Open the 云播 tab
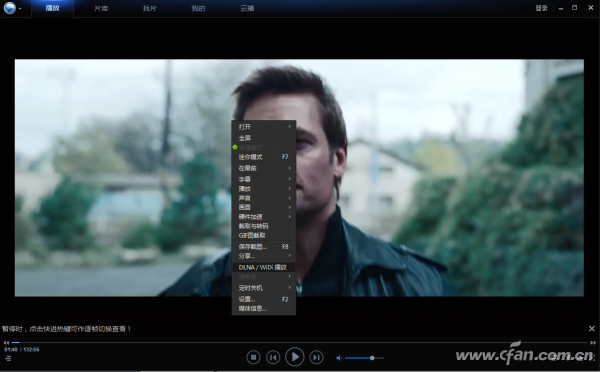Image resolution: width=600 pixels, height=372 pixels. click(247, 8)
